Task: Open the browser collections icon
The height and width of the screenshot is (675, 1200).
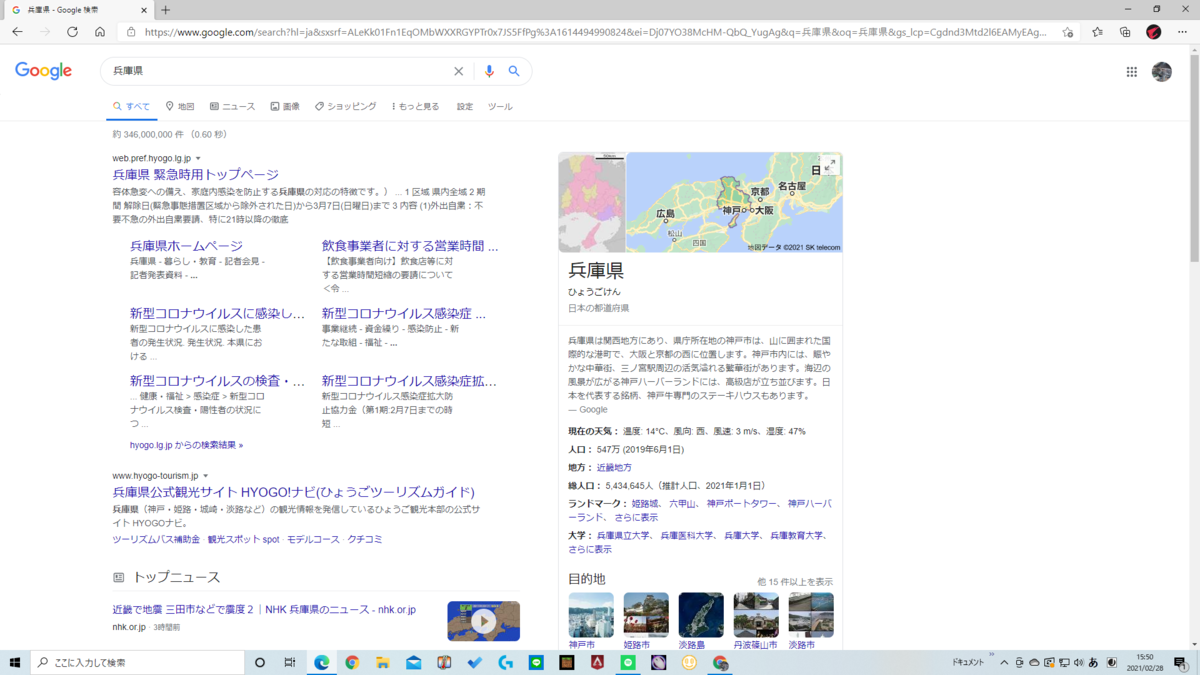Action: tap(1125, 32)
